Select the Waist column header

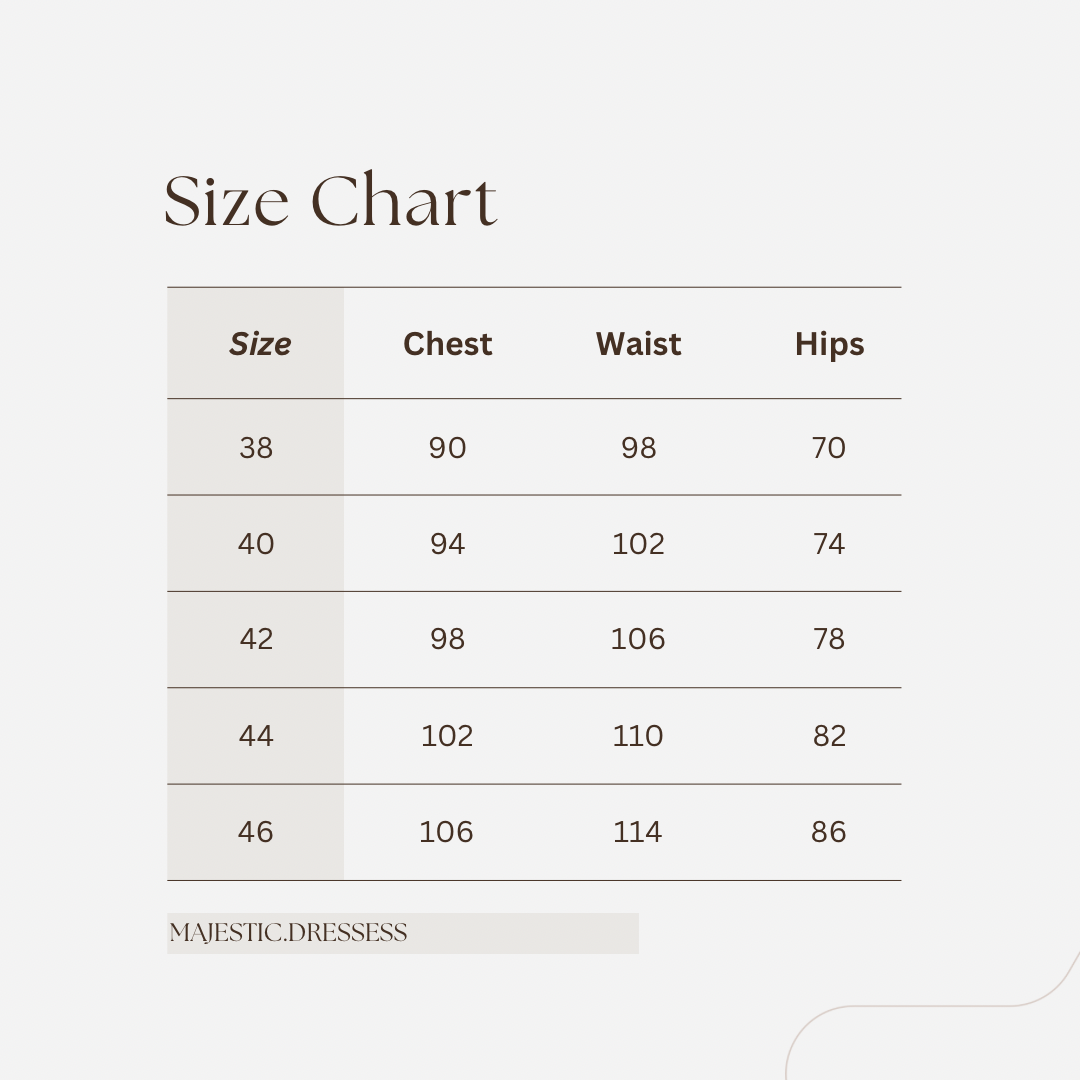click(638, 344)
